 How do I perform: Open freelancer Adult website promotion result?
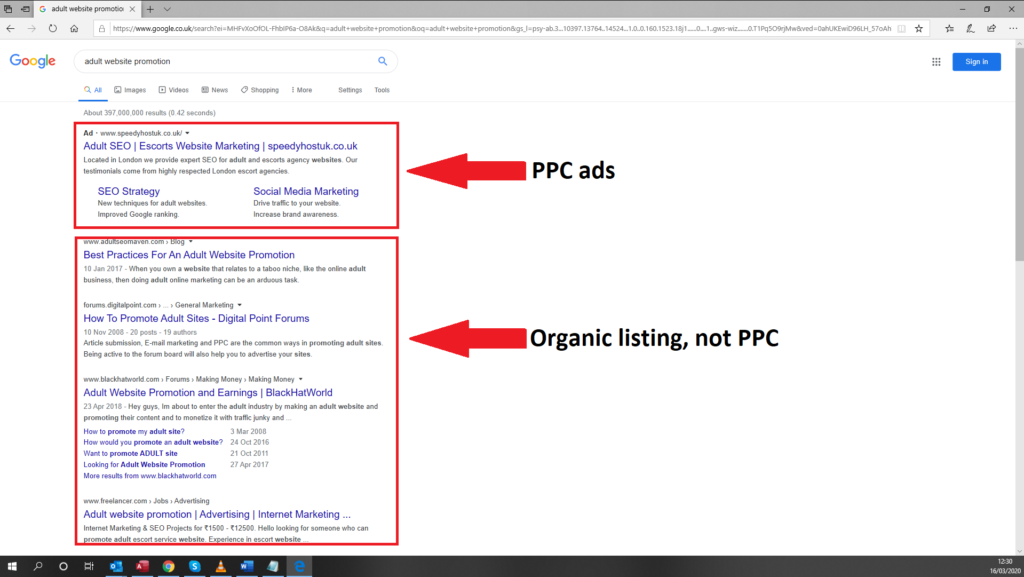(x=217, y=514)
